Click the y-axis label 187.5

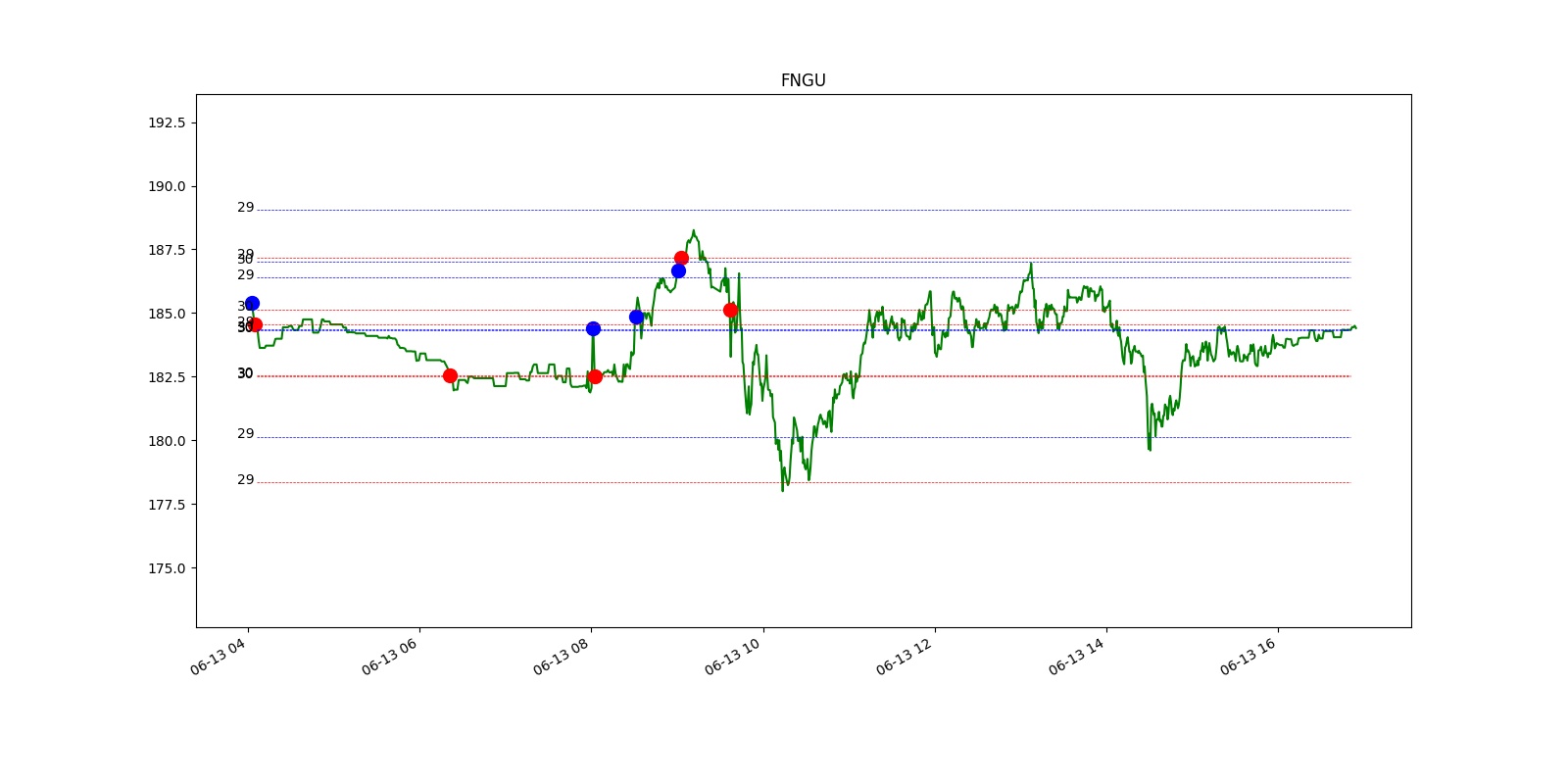[x=167, y=250]
